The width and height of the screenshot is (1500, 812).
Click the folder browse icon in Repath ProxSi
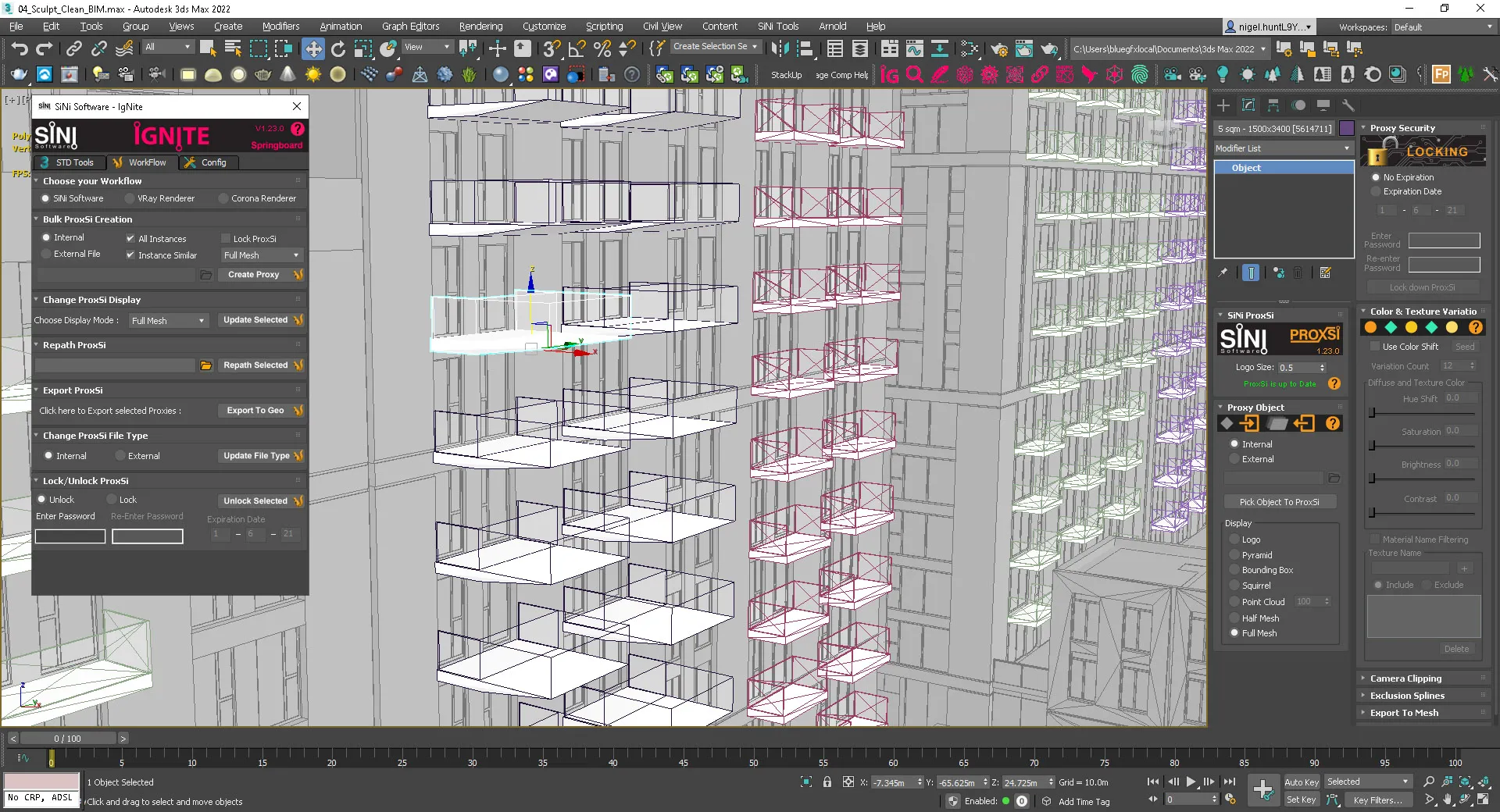(x=206, y=365)
